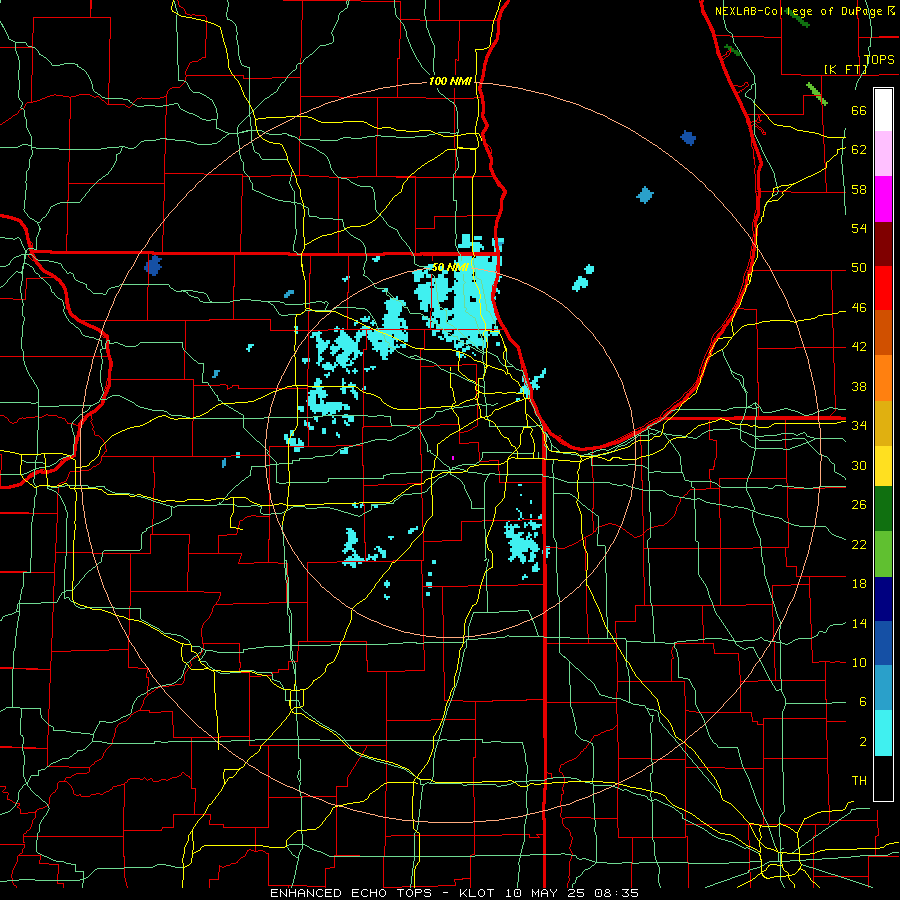The height and width of the screenshot is (900, 900).
Task: Click the white swatch in the tops legend
Action: 883,110
